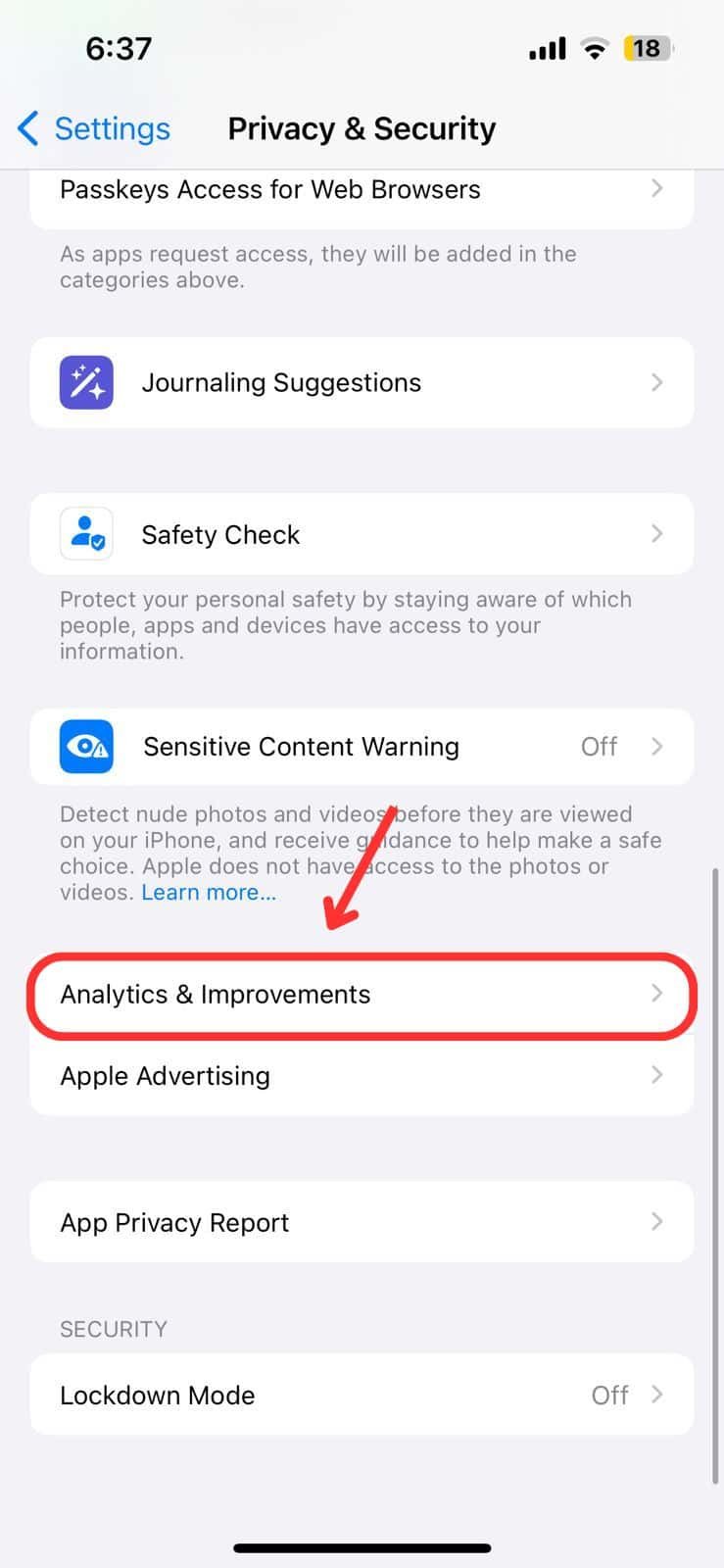Click the vertical scroll indicator

[x=715, y=1176]
